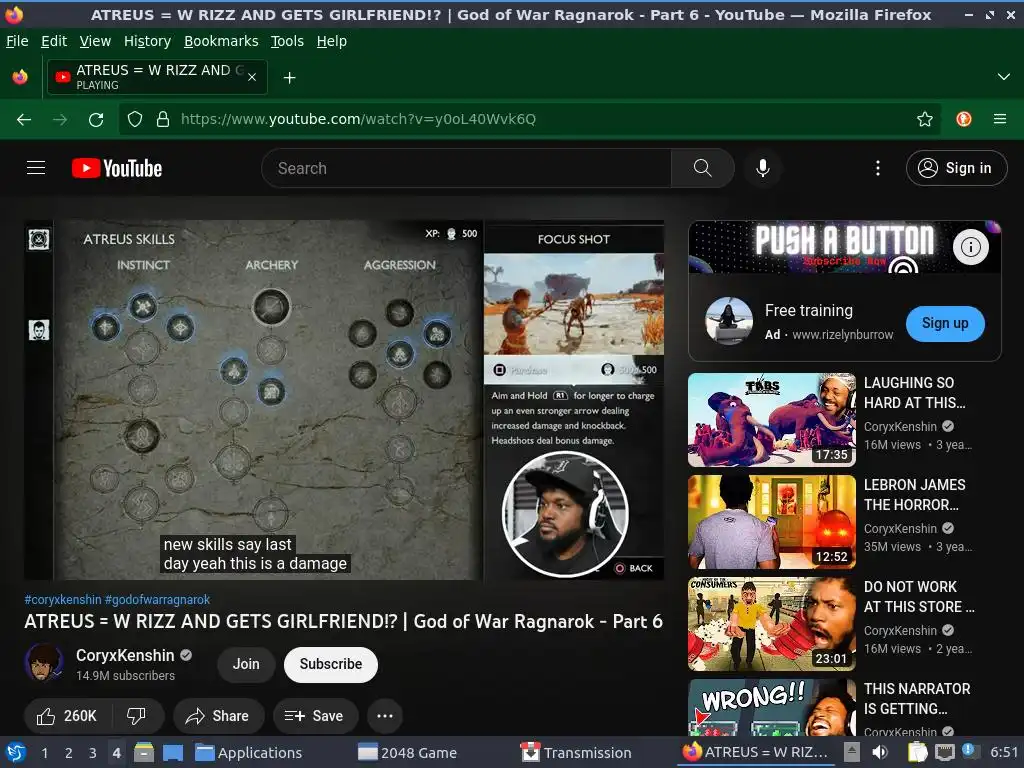Start voice search with microphone
Viewport: 1024px width, 768px height.
click(762, 168)
